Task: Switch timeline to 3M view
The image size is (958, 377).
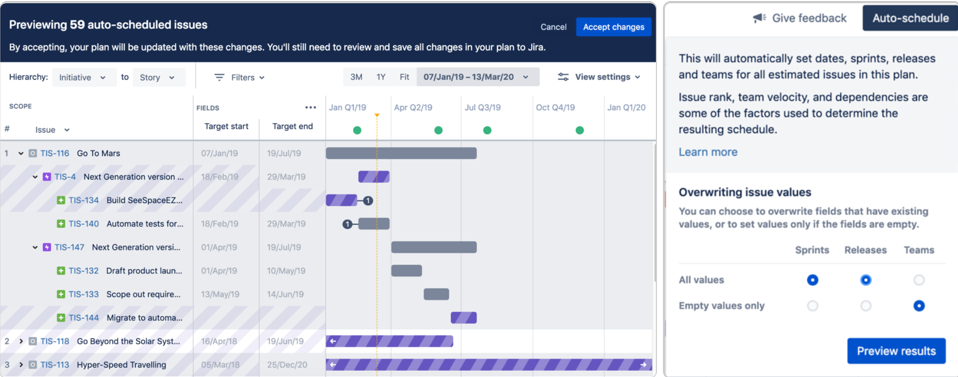Action: (356, 77)
